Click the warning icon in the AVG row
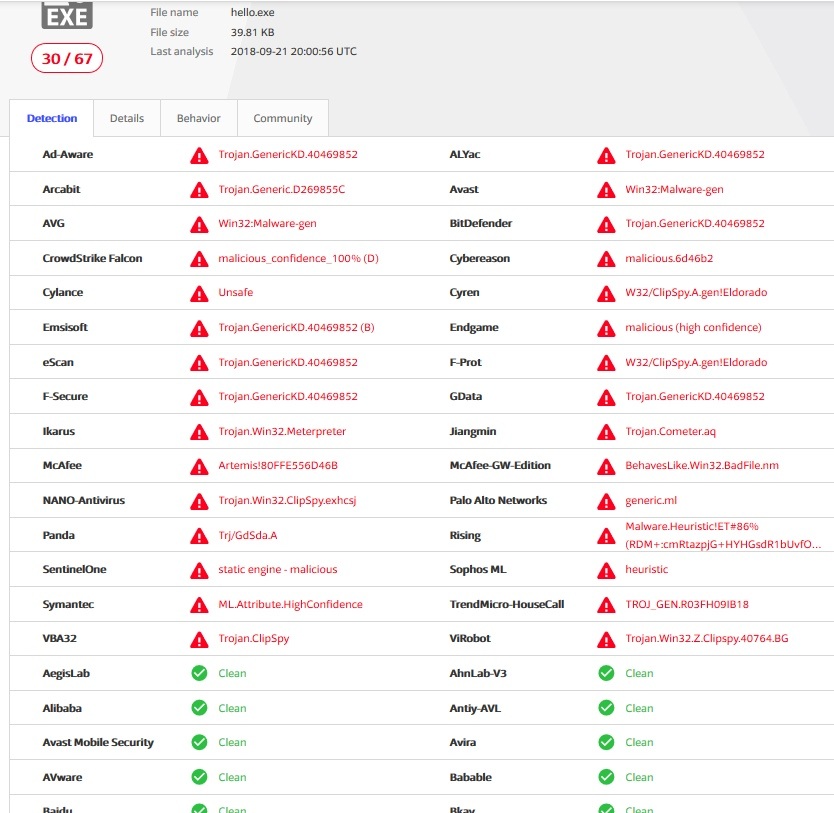Viewport: 834px width, 813px height. pyautogui.click(x=199, y=224)
